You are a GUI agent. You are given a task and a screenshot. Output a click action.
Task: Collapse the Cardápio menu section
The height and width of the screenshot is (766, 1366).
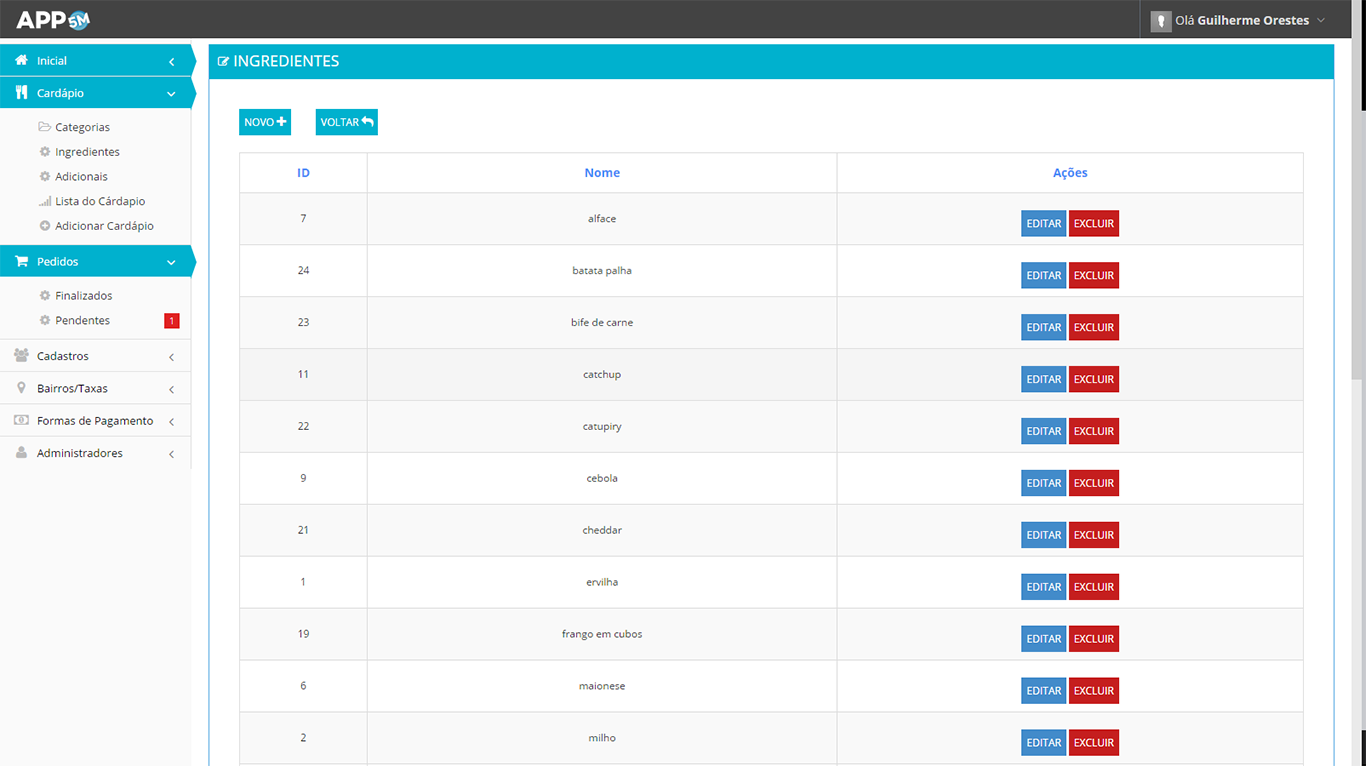[x=171, y=94]
